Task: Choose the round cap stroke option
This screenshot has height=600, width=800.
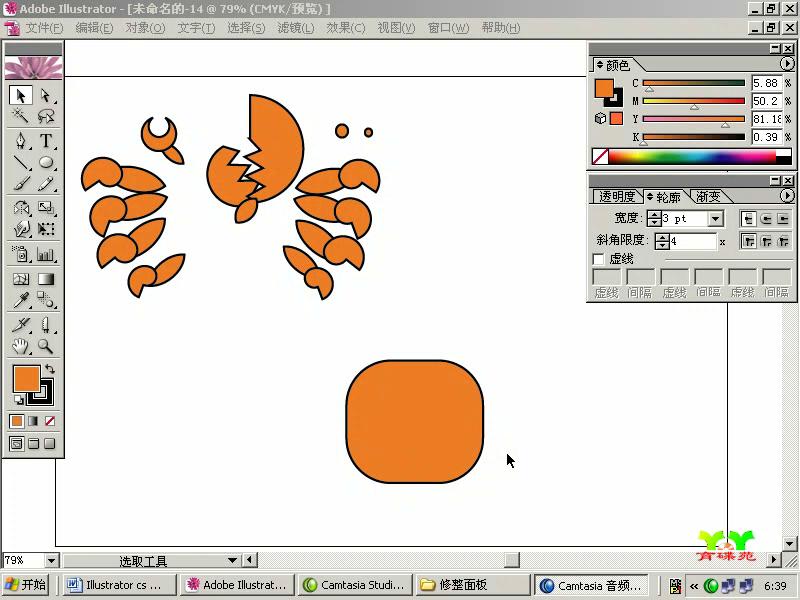Action: (766, 219)
